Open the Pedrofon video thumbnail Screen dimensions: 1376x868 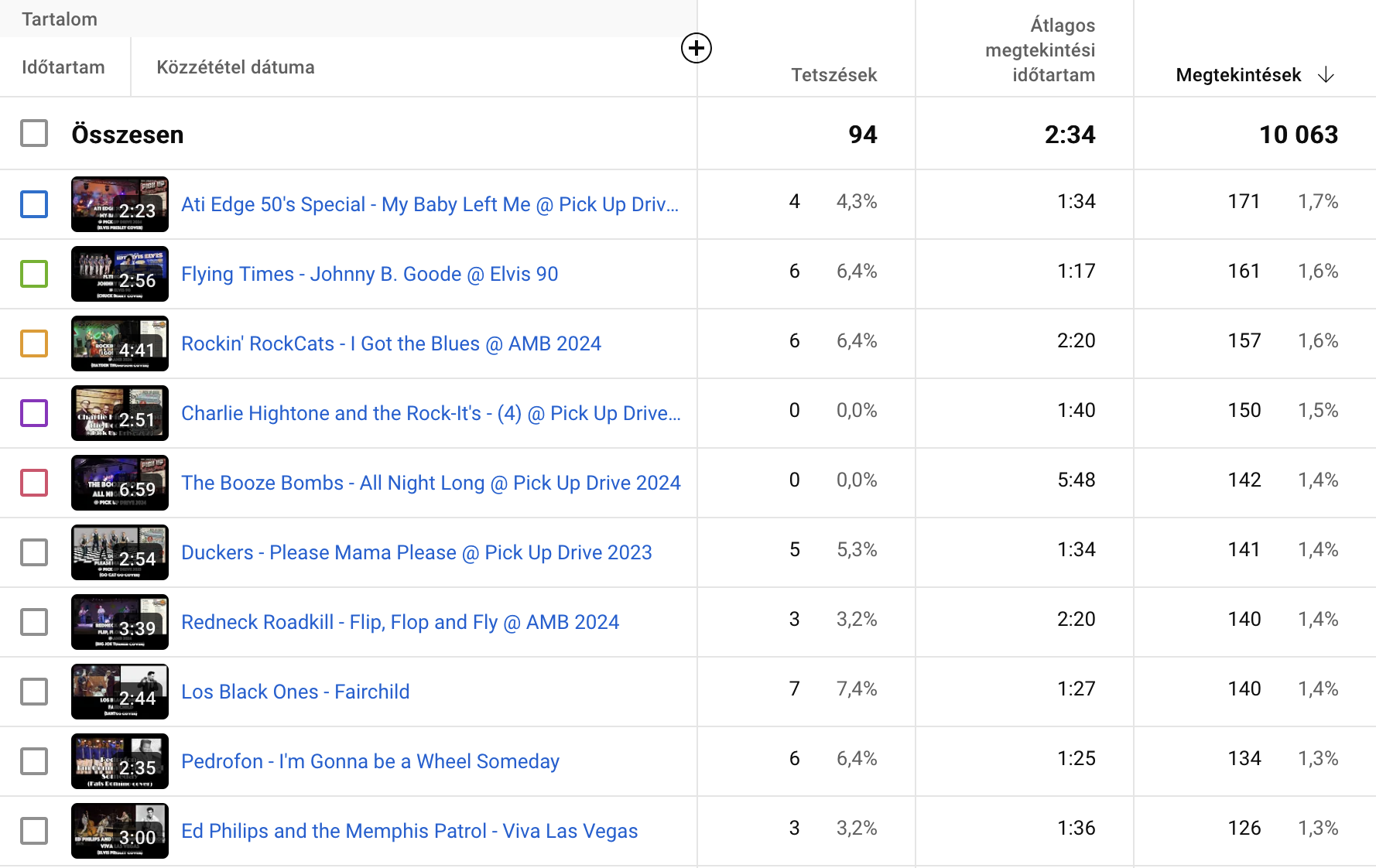tap(120, 761)
